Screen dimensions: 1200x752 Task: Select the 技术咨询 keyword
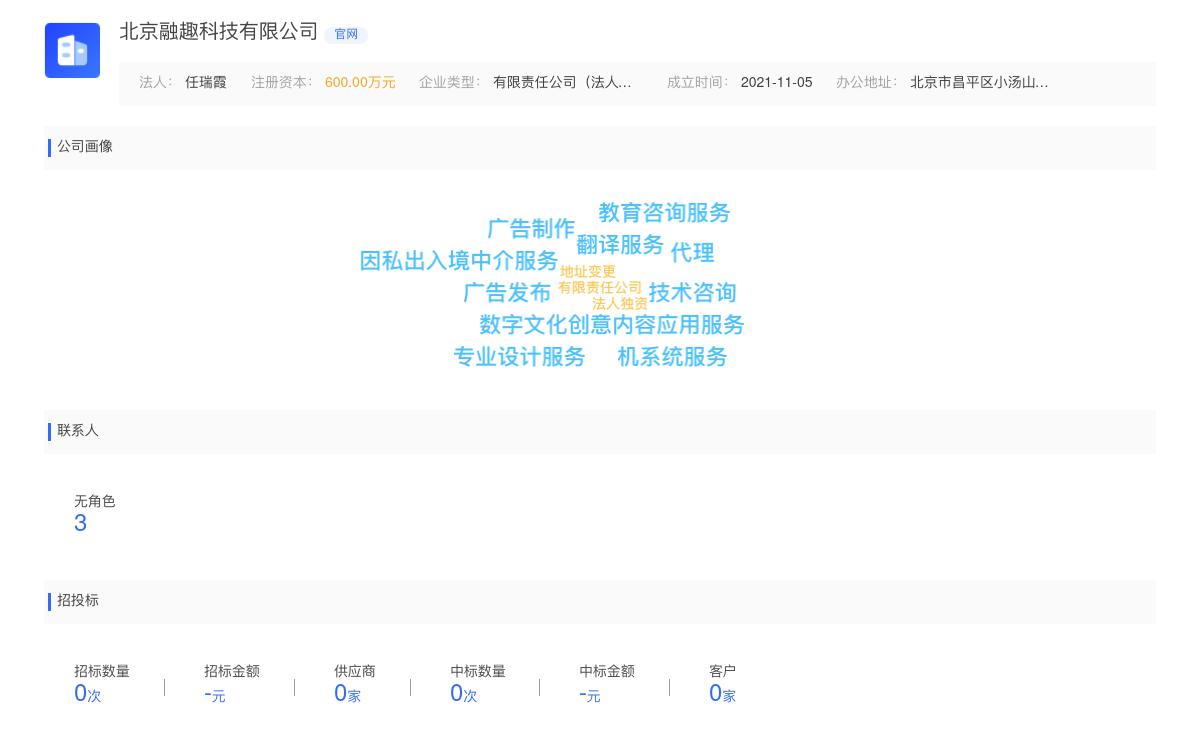point(692,293)
